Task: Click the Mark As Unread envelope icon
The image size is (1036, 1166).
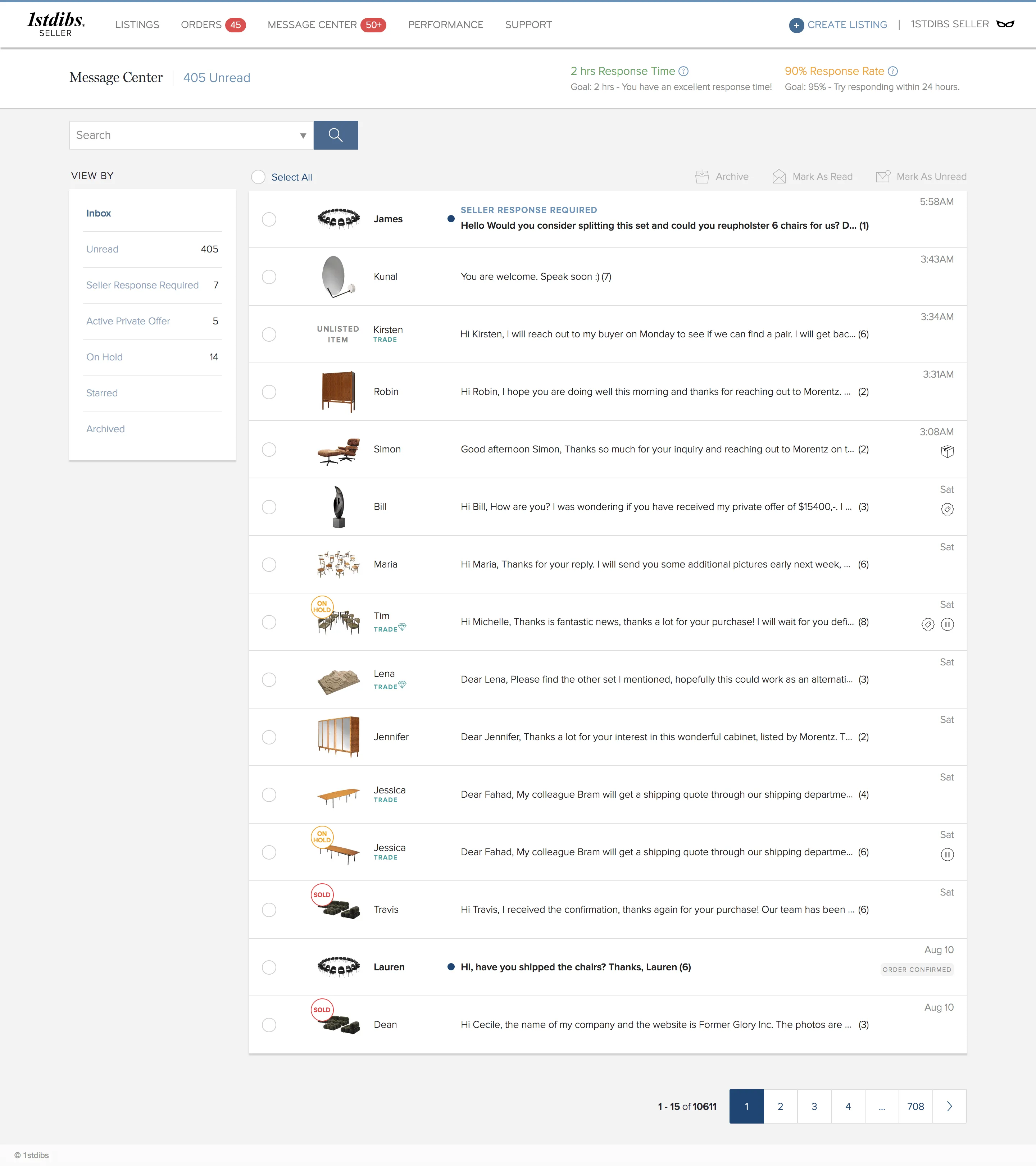Action: pos(882,176)
